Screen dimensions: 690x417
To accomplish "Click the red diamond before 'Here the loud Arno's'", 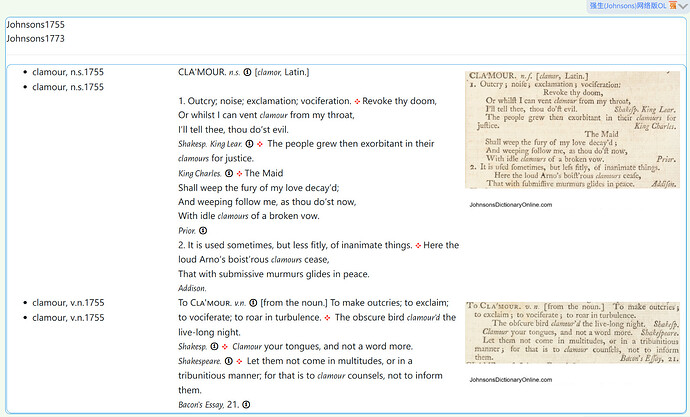I will click(x=418, y=245).
